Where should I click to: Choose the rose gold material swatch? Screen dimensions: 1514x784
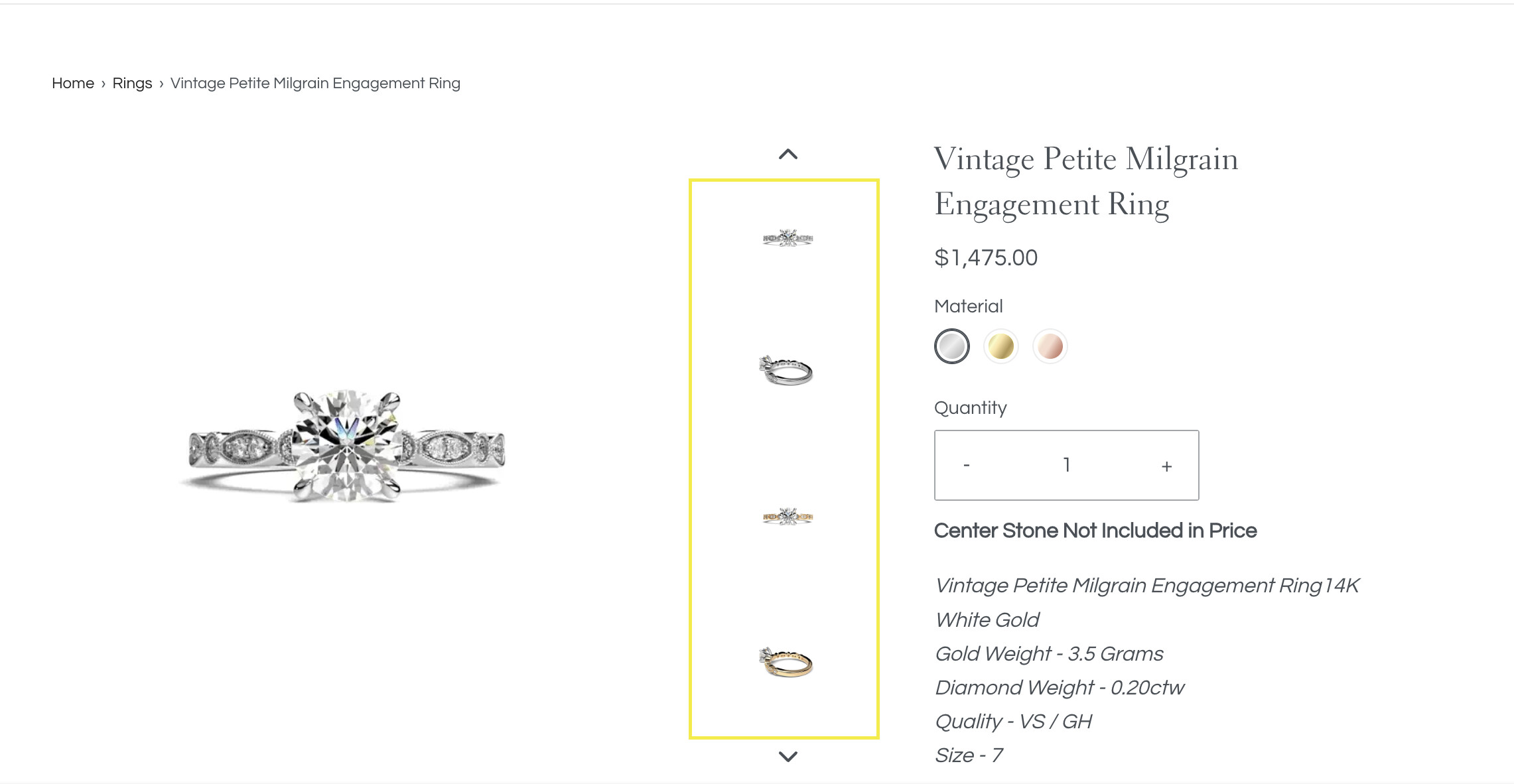click(1050, 346)
